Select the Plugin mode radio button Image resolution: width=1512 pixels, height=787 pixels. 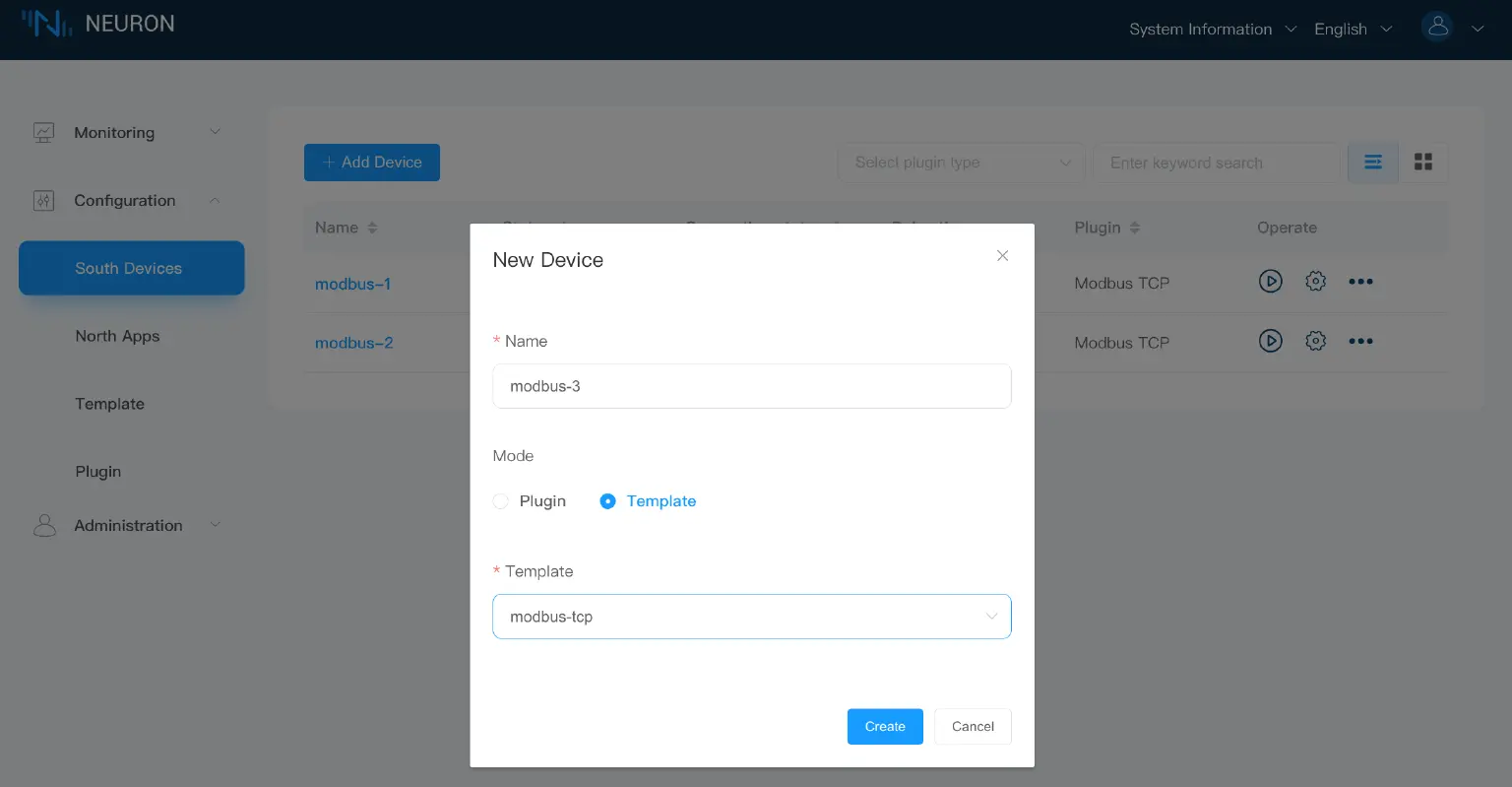(x=500, y=500)
